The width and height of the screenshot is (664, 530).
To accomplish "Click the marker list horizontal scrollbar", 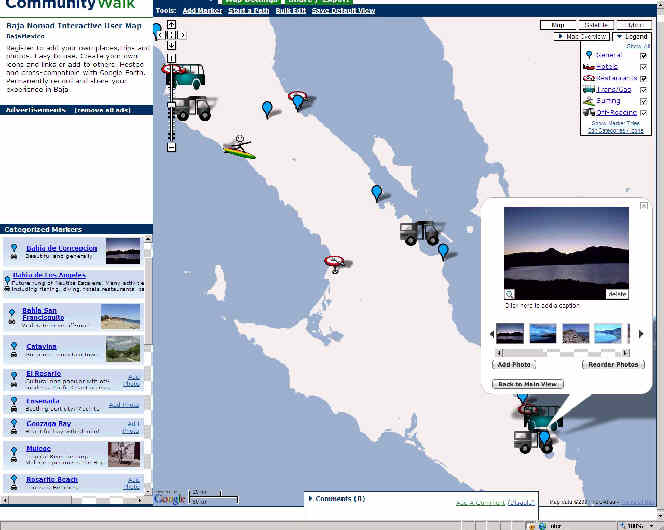I will coord(72,500).
